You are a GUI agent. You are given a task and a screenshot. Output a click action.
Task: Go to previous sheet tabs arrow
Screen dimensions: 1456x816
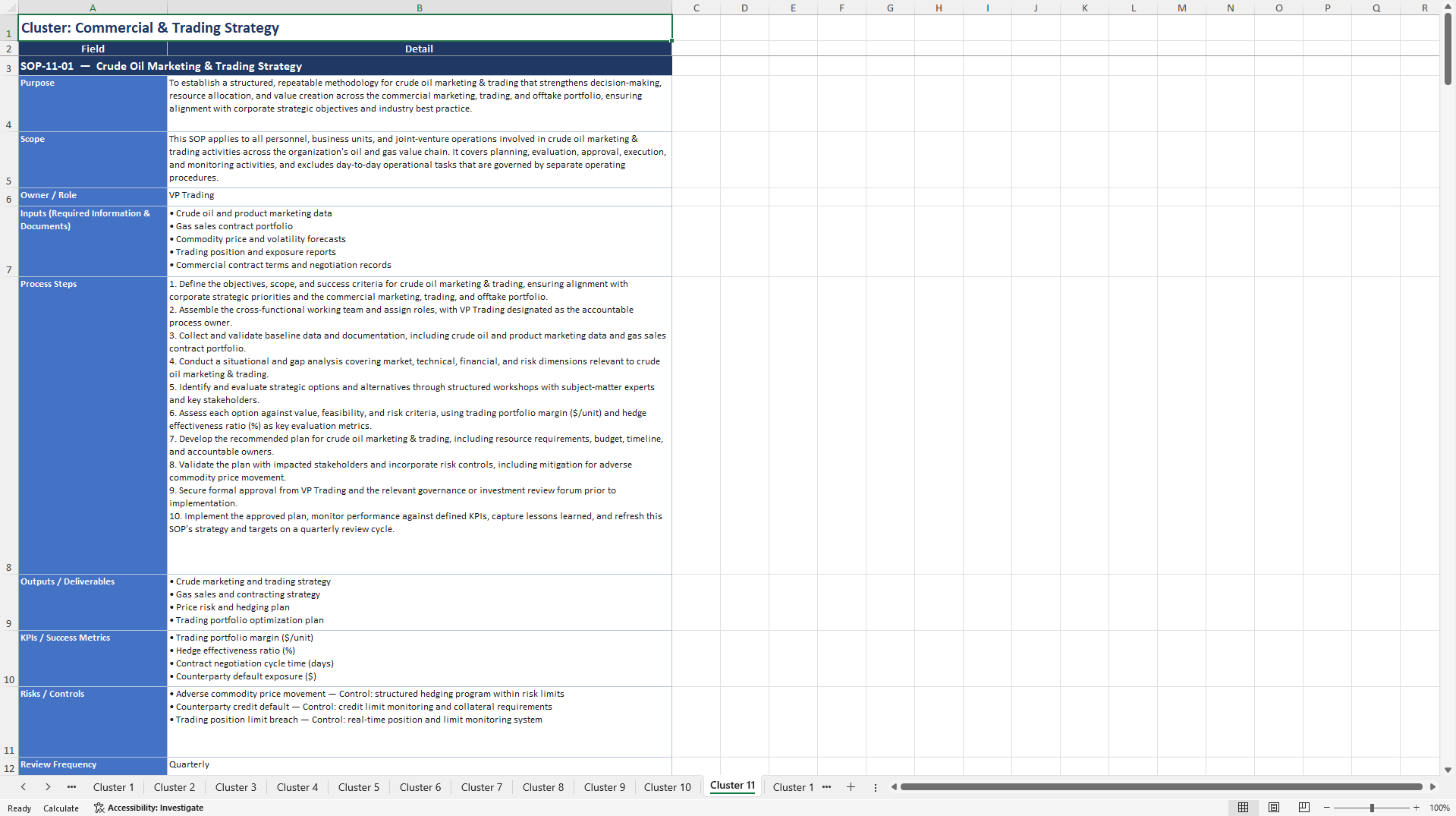point(24,787)
